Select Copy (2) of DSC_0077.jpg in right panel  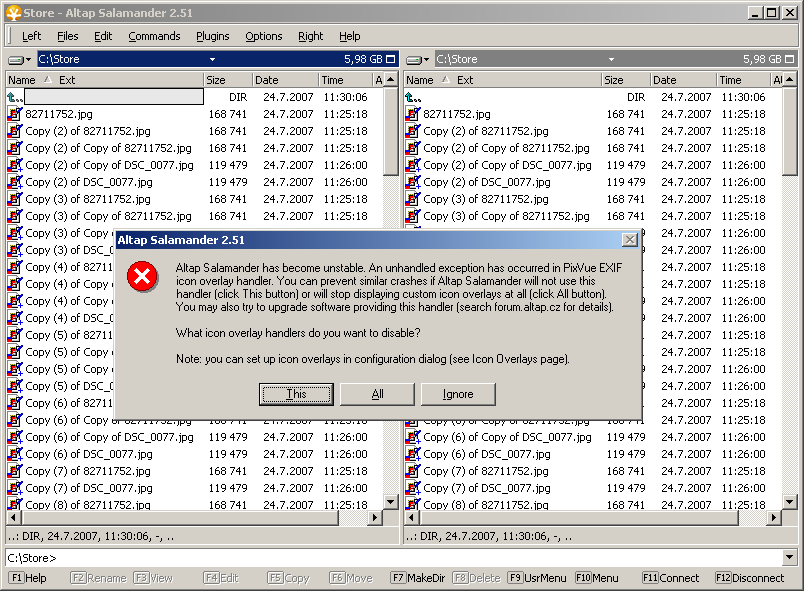pyautogui.click(x=487, y=182)
